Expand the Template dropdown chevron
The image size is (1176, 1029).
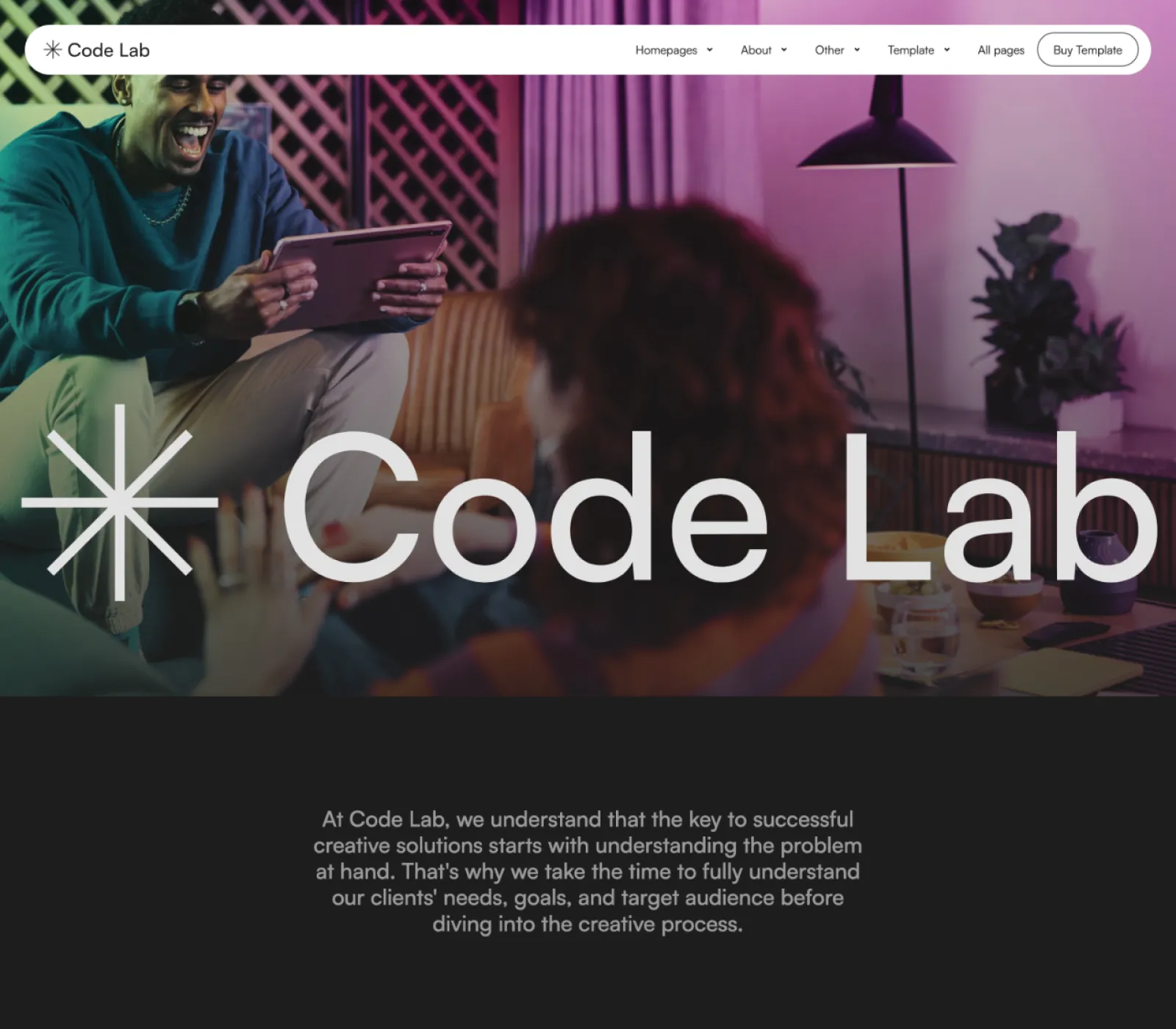point(947,50)
